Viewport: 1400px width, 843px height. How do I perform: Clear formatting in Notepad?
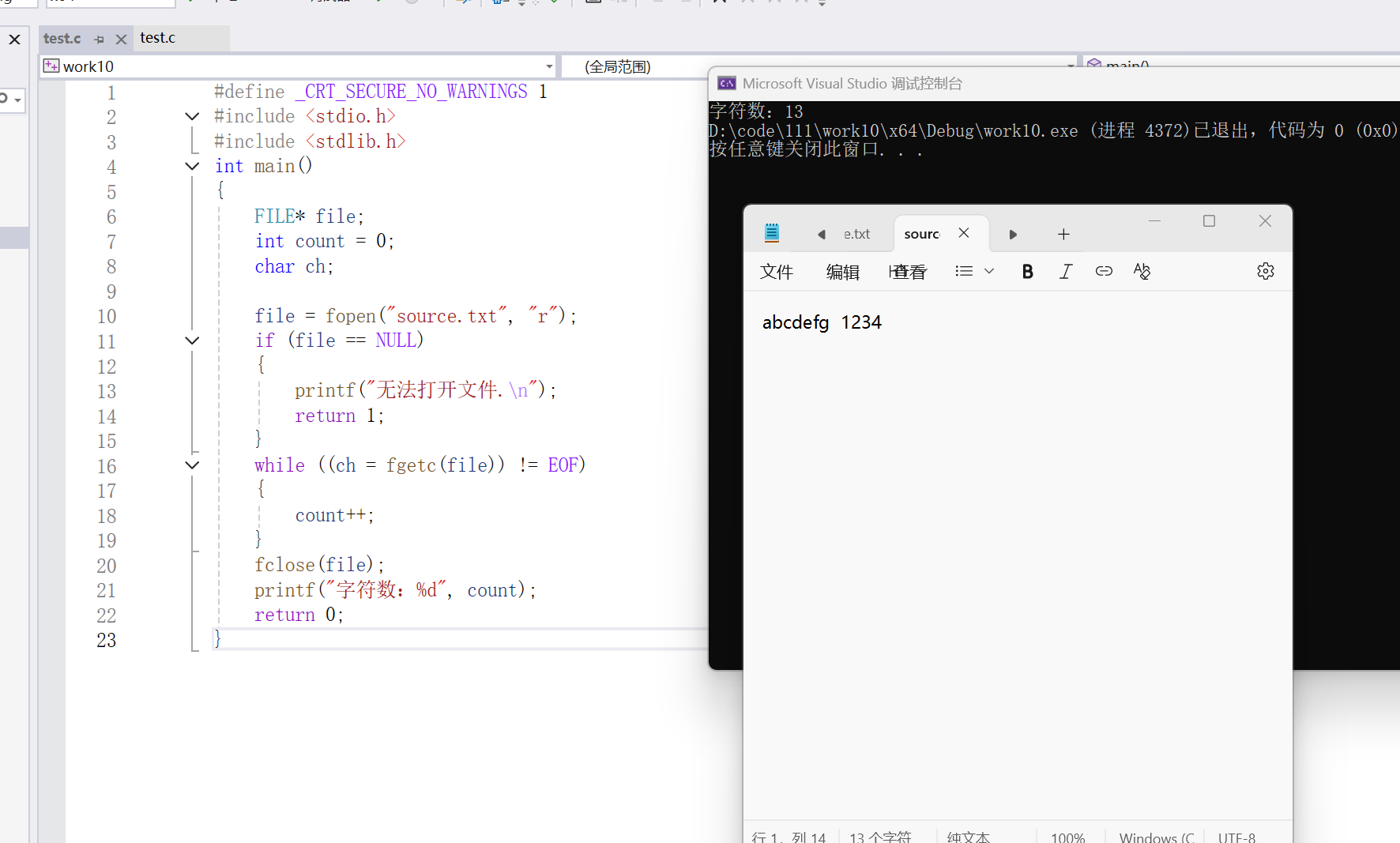coord(1142,271)
